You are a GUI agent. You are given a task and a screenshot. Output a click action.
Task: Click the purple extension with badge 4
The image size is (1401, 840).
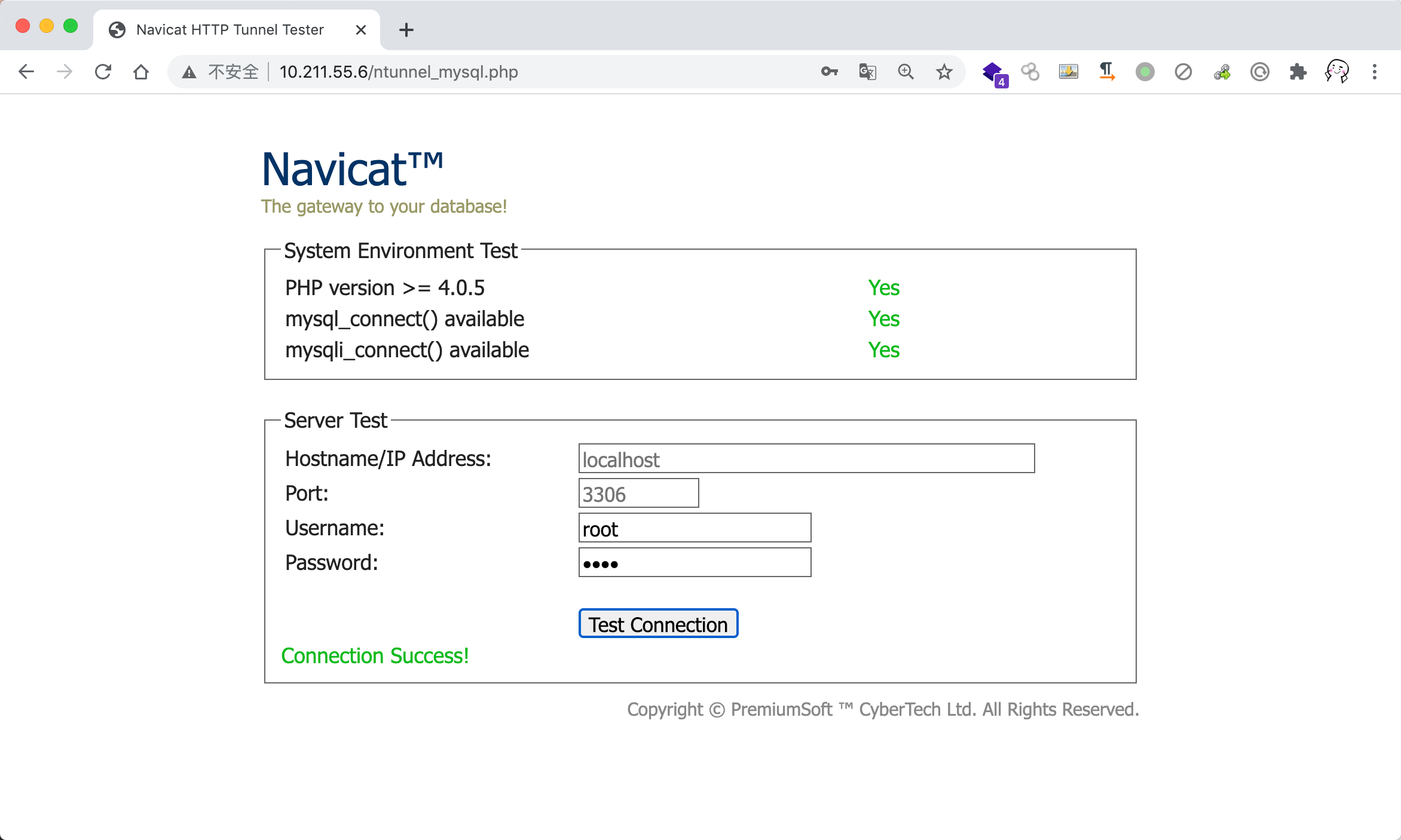pyautogui.click(x=993, y=73)
